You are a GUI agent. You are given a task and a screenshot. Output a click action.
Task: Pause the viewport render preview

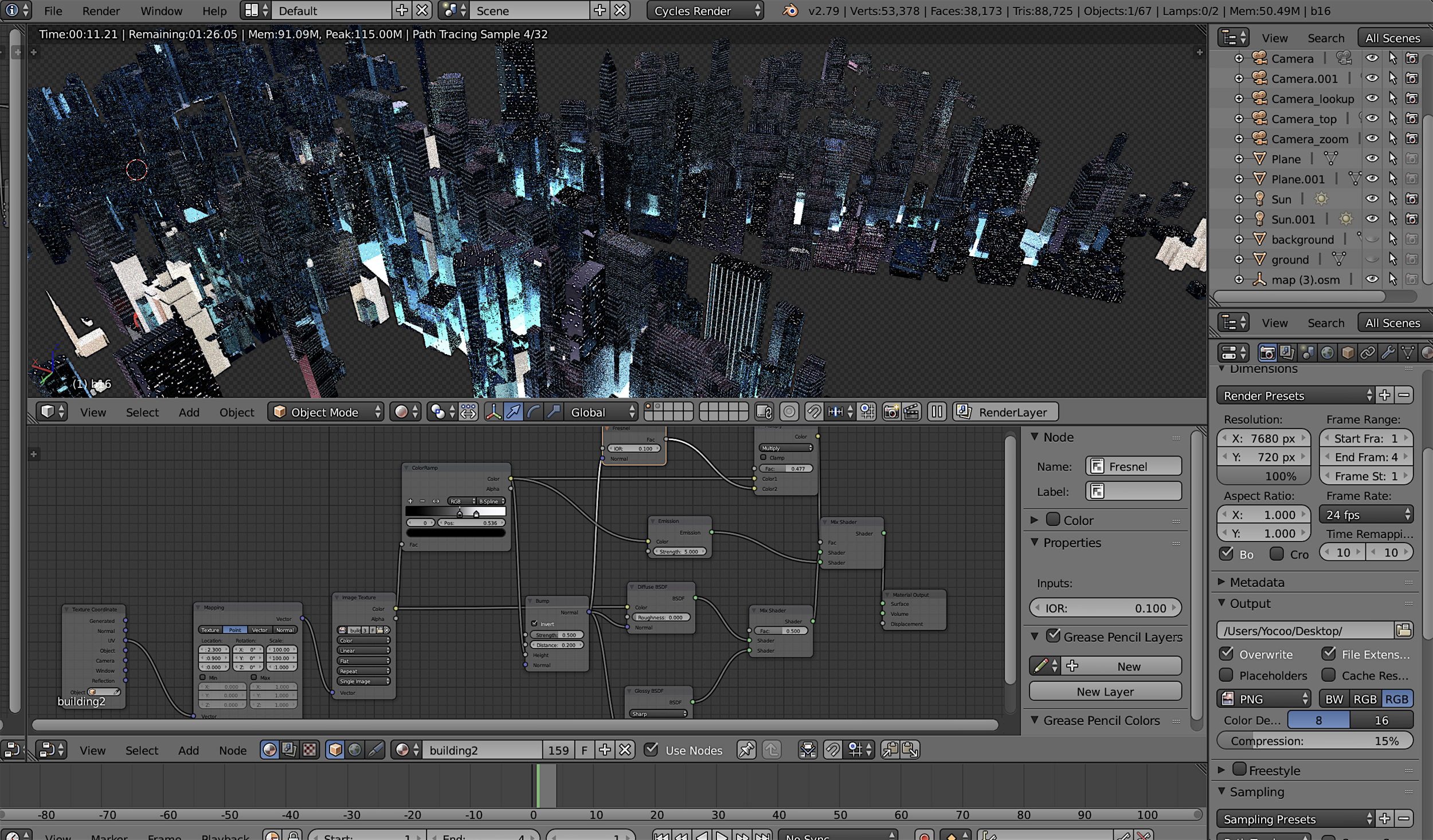(x=937, y=412)
